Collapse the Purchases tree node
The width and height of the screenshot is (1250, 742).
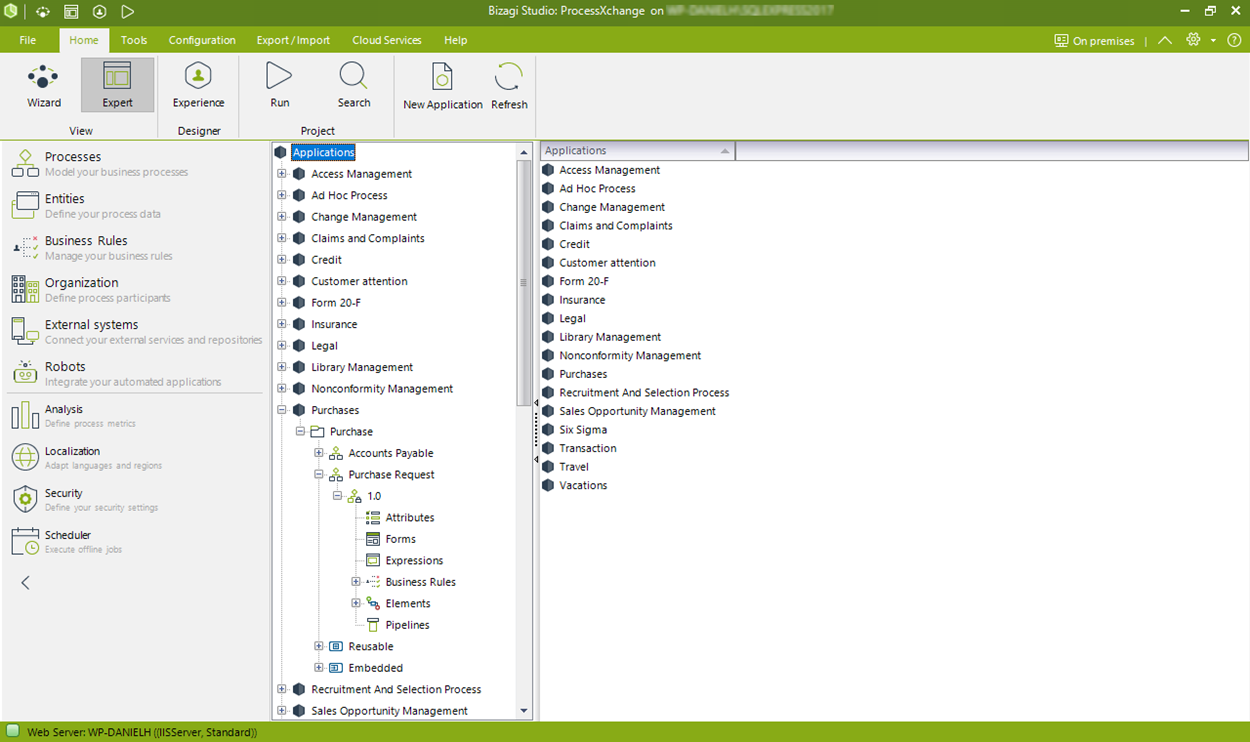[x=282, y=410]
